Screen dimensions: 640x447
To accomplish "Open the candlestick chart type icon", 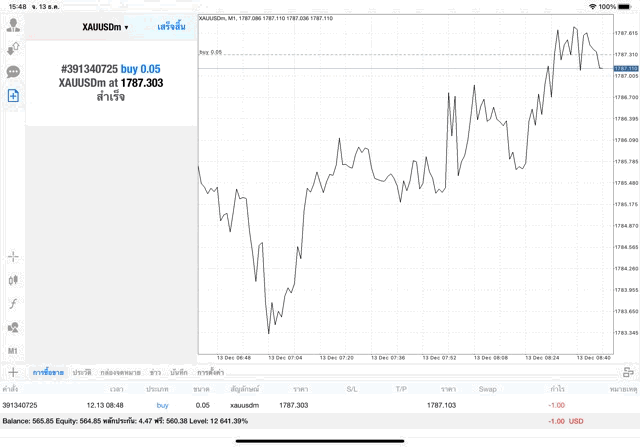I will coord(13,280).
